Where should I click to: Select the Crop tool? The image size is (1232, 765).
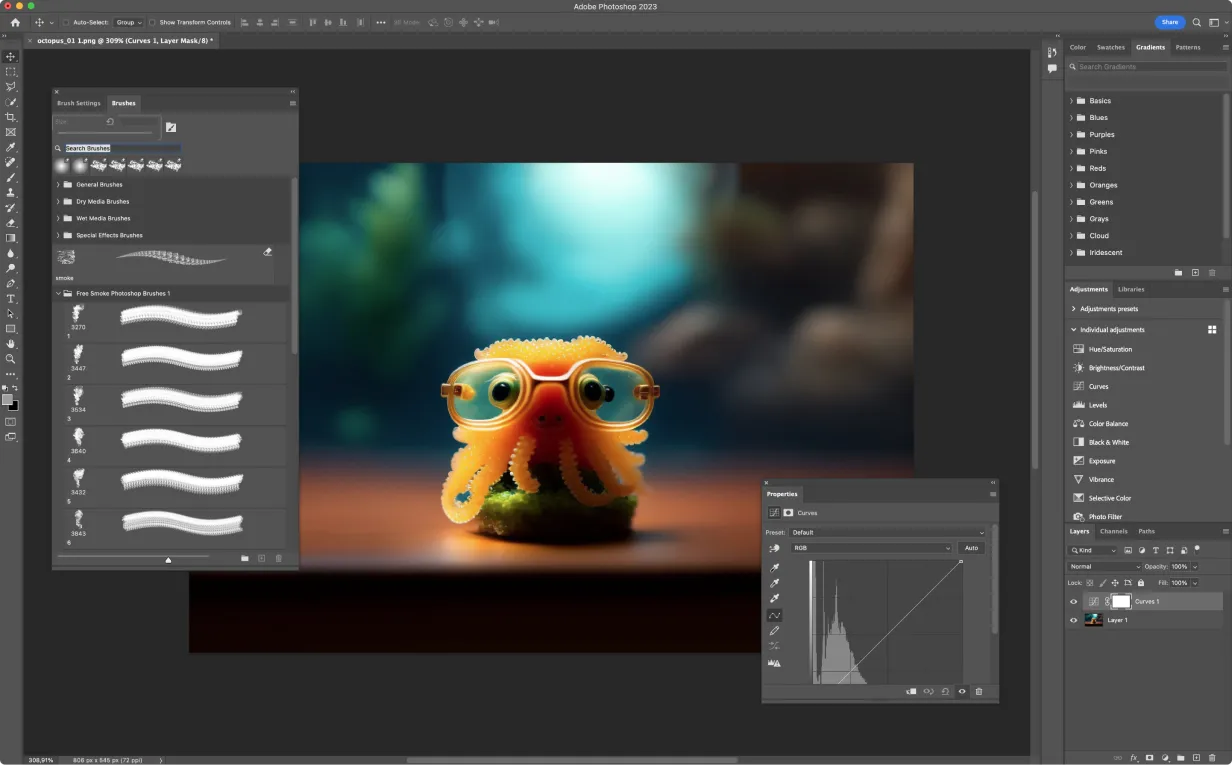click(11, 117)
